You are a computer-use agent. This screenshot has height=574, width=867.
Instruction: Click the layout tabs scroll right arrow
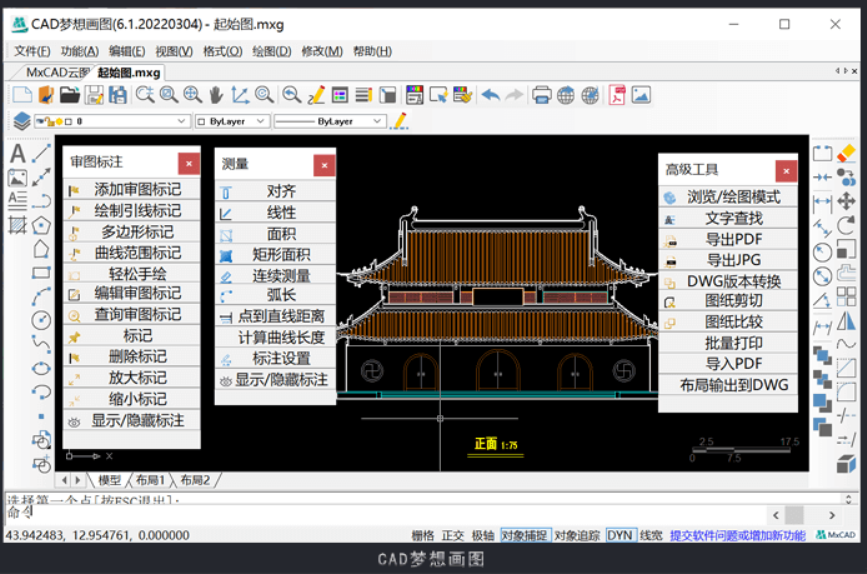pyautogui.click(x=78, y=480)
